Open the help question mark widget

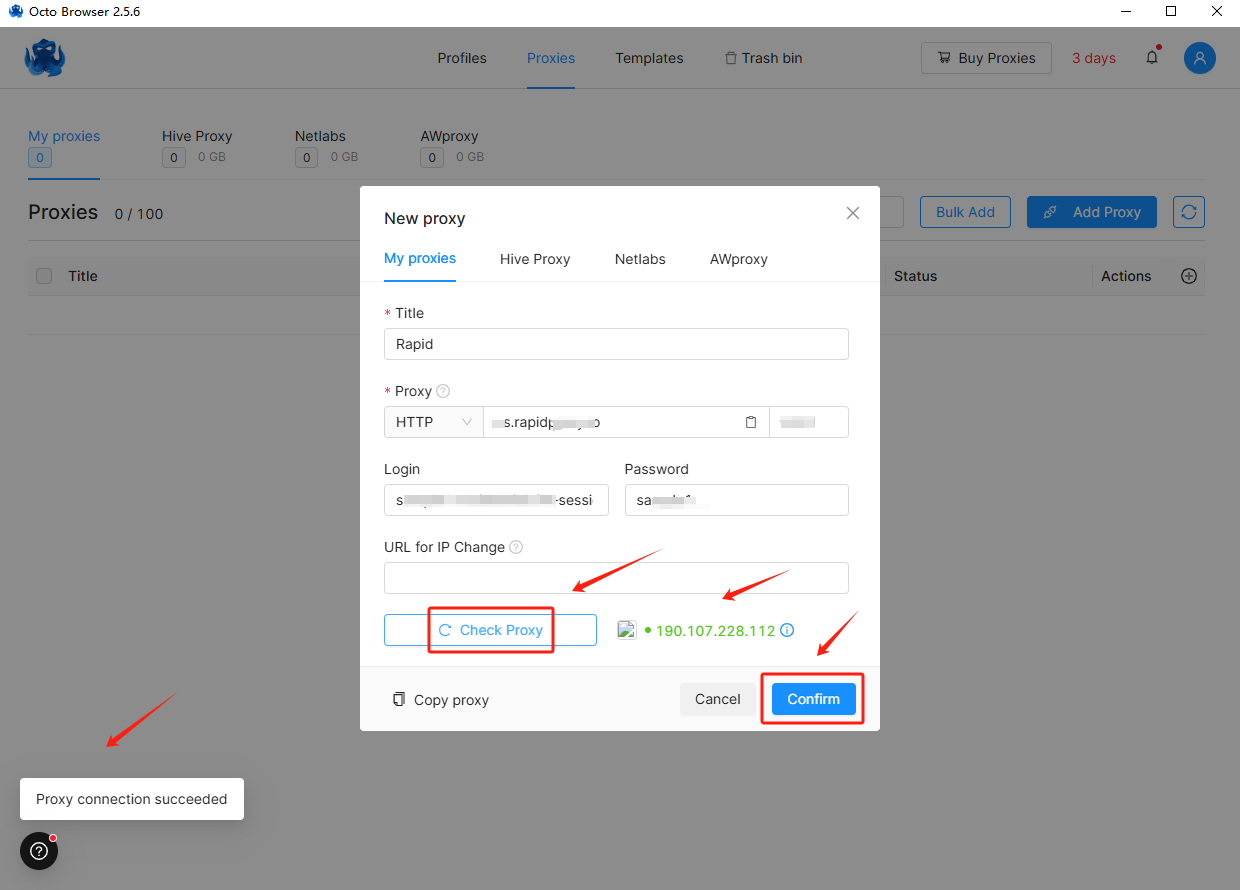click(x=39, y=851)
